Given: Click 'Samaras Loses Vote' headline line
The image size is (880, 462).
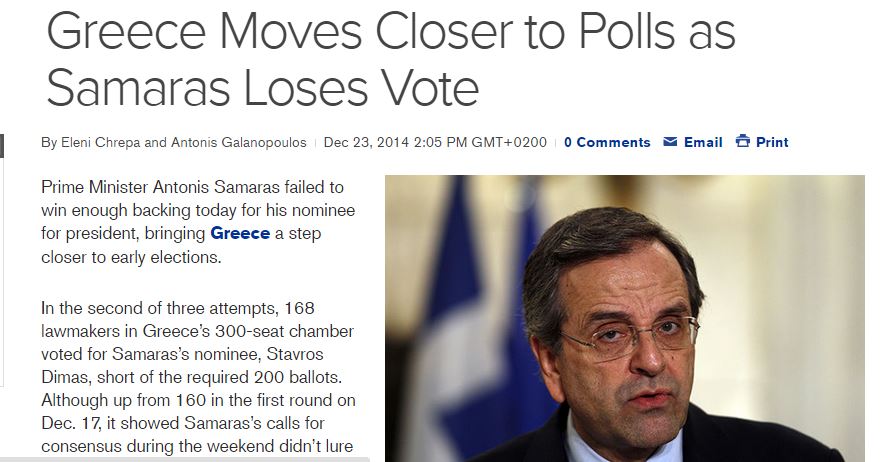Looking at the screenshot, I should click(263, 89).
